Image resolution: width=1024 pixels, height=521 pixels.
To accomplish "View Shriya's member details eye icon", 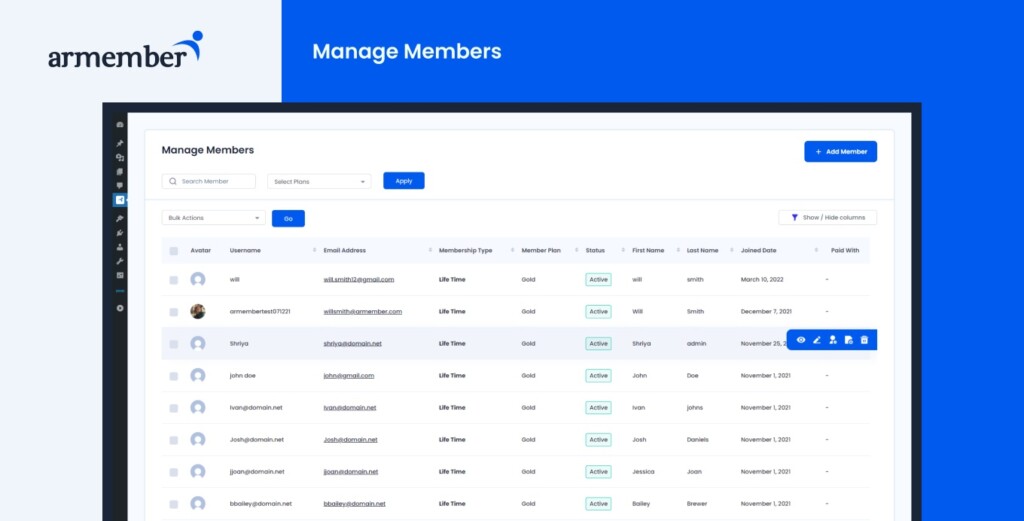I will (801, 339).
